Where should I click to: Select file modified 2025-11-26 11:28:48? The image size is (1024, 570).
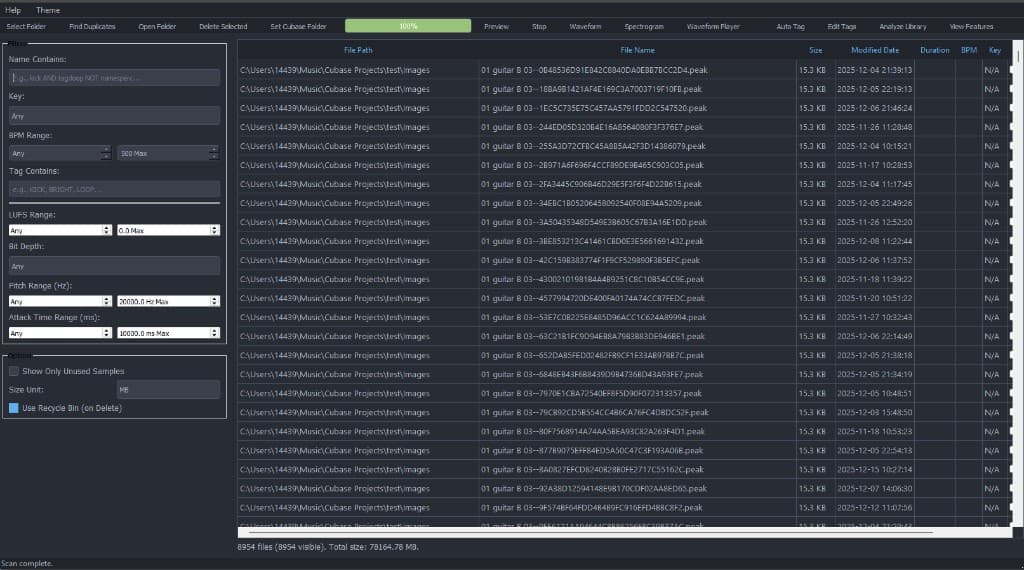[624, 127]
